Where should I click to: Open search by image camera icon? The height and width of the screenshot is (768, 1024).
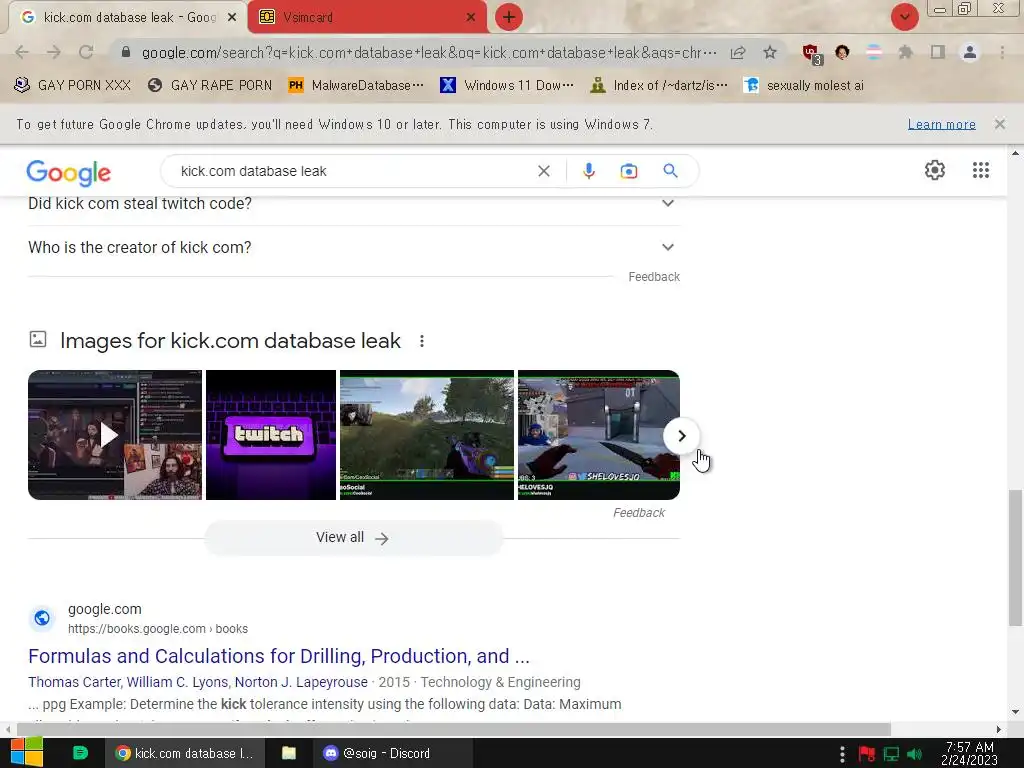pos(628,171)
